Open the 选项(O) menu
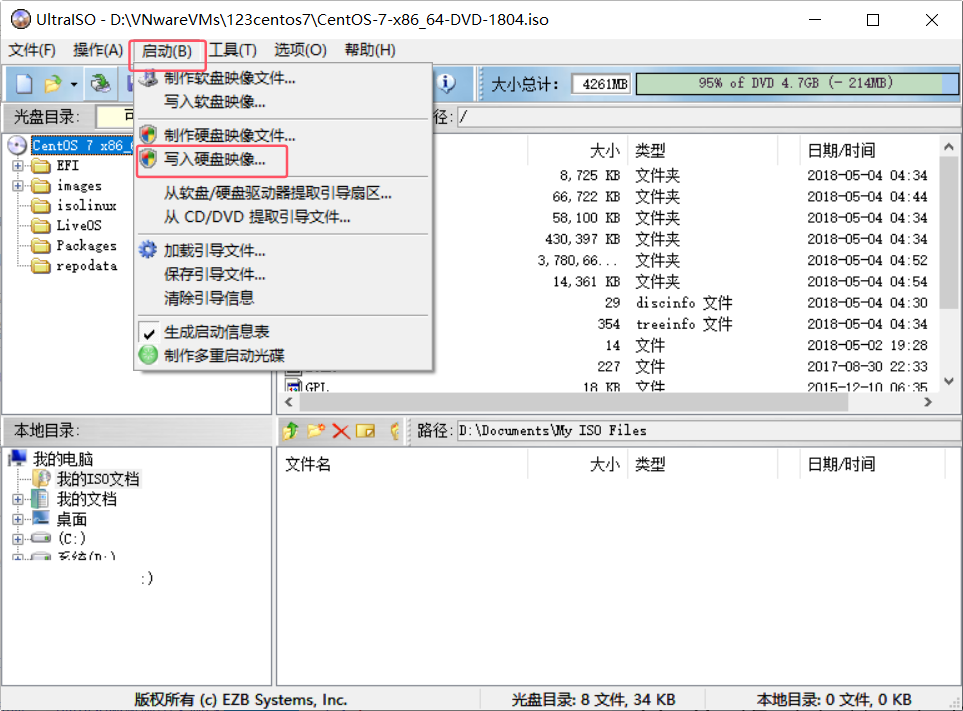The width and height of the screenshot is (963, 711). pyautogui.click(x=300, y=50)
